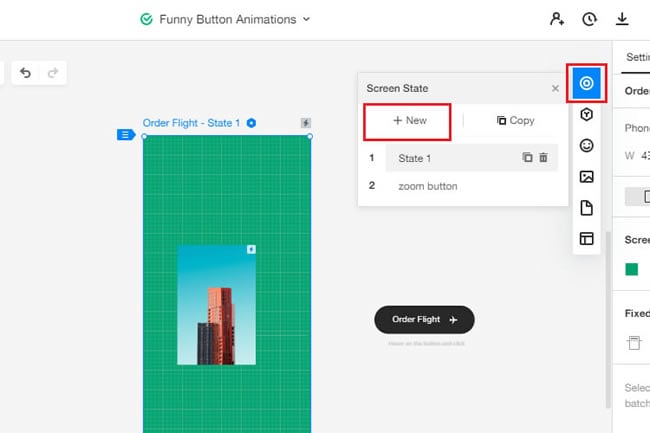
Task: Open Screen State panel via the target icon
Action: pyautogui.click(x=586, y=83)
